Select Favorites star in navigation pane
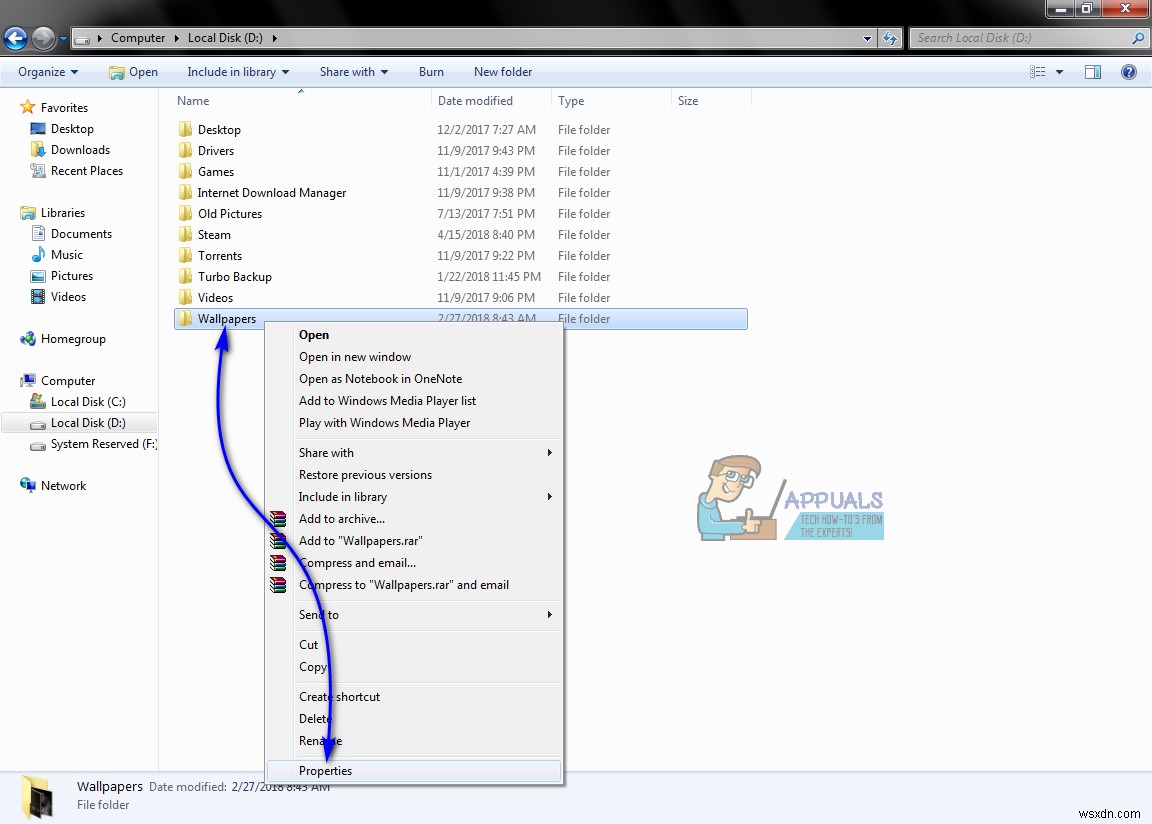The height and width of the screenshot is (824, 1152). 28,107
